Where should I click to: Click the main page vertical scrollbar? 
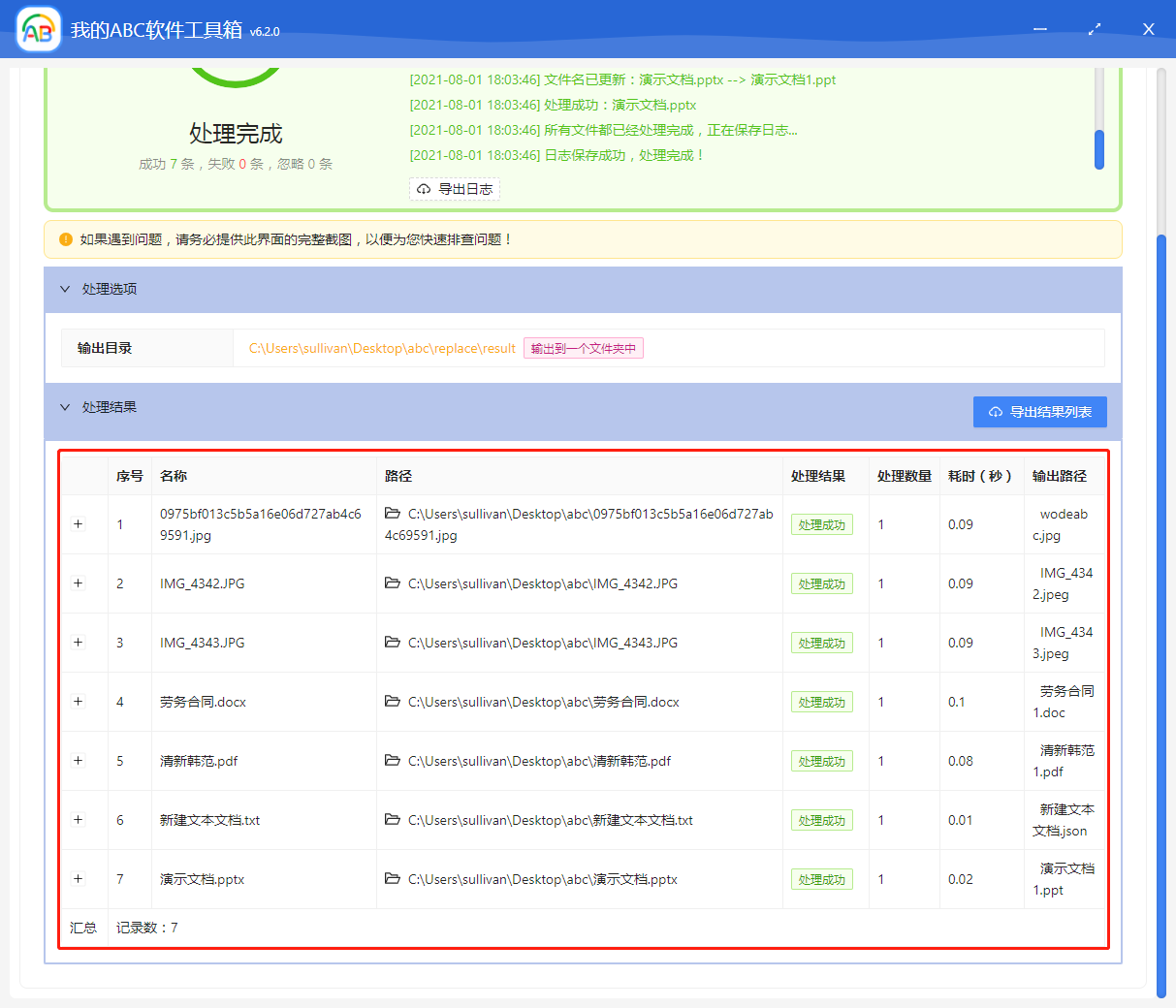[1161, 611]
